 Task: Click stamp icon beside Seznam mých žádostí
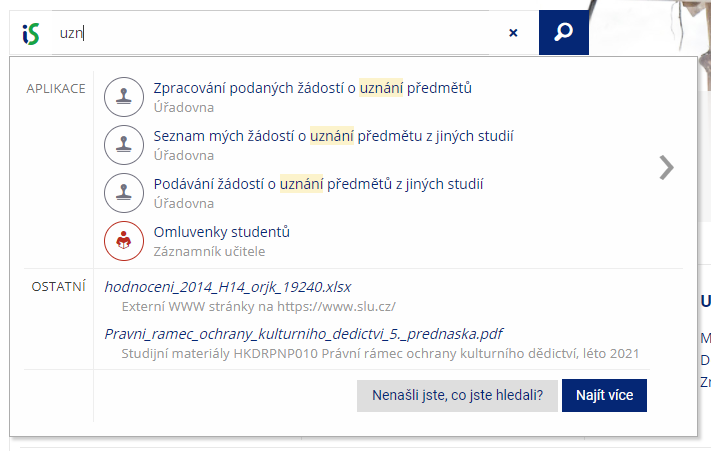point(124,145)
